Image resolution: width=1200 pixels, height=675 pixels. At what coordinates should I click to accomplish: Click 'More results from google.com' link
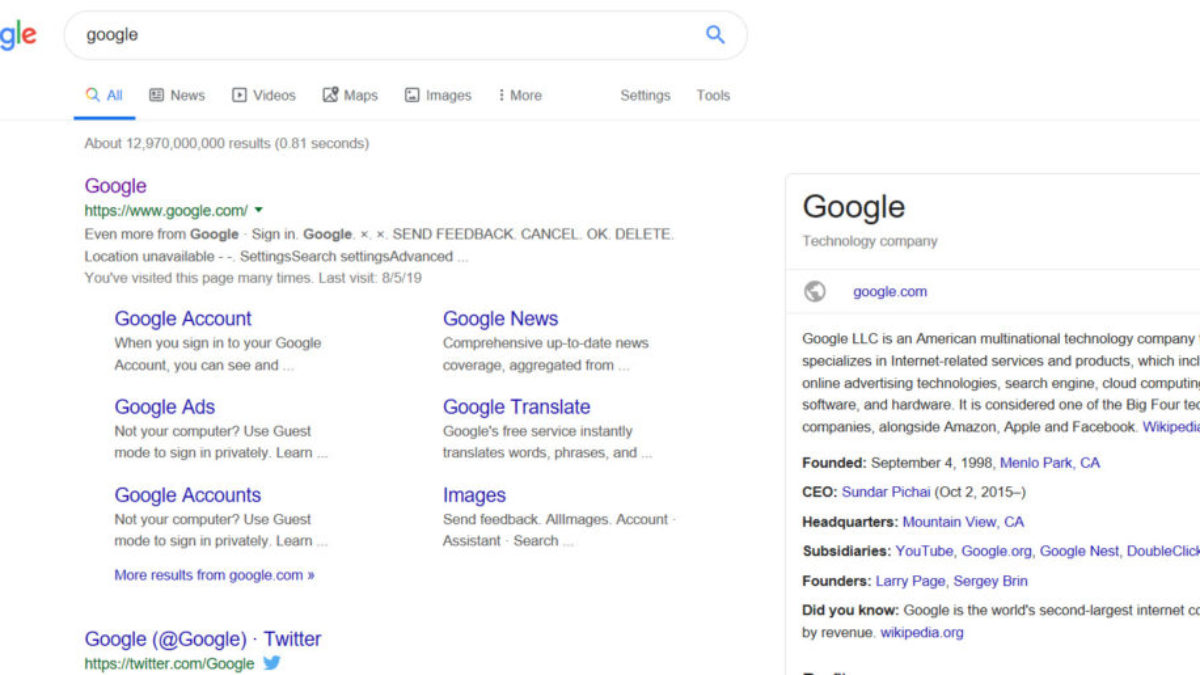(214, 575)
